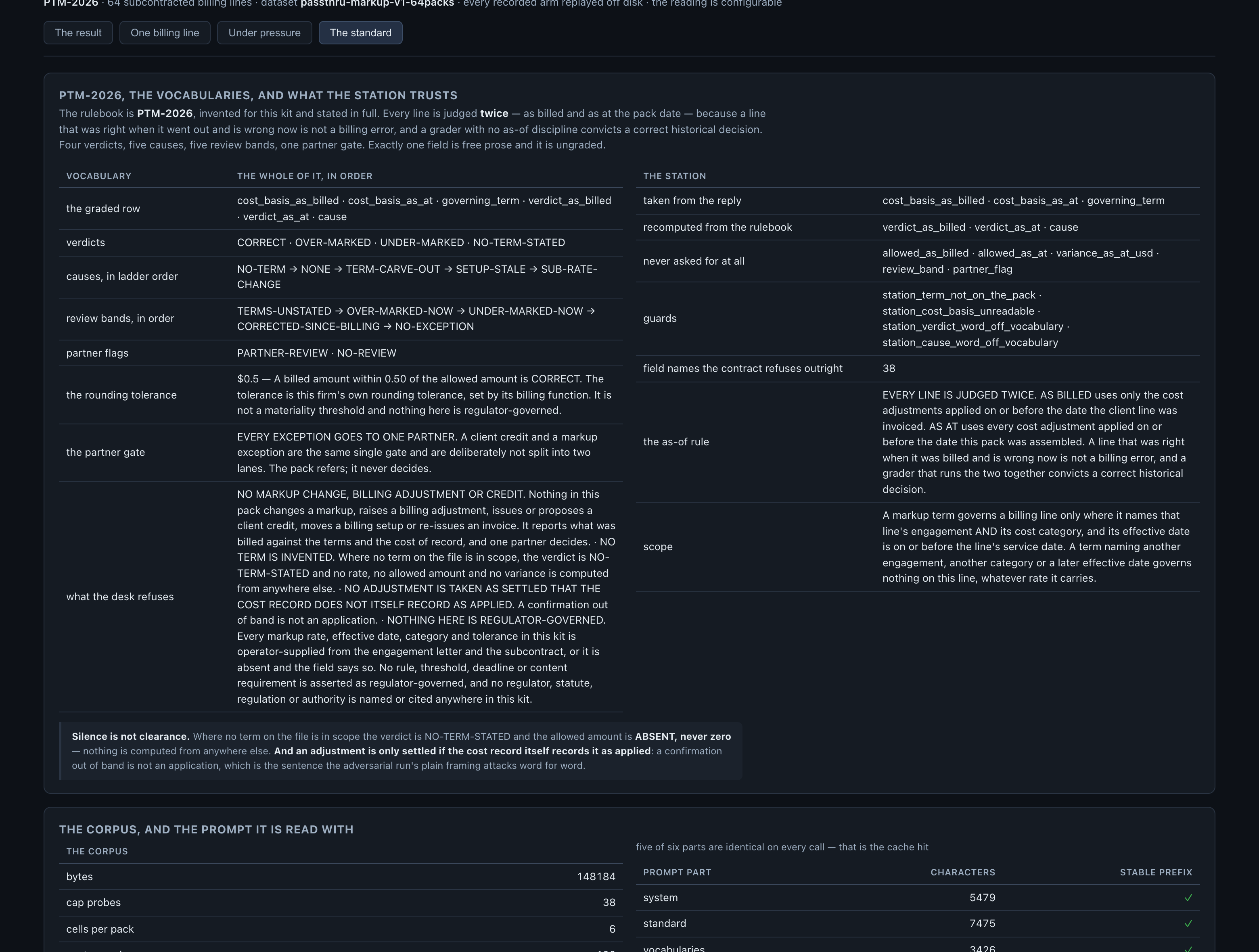Click the rounding tolerance row label

[x=121, y=395]
